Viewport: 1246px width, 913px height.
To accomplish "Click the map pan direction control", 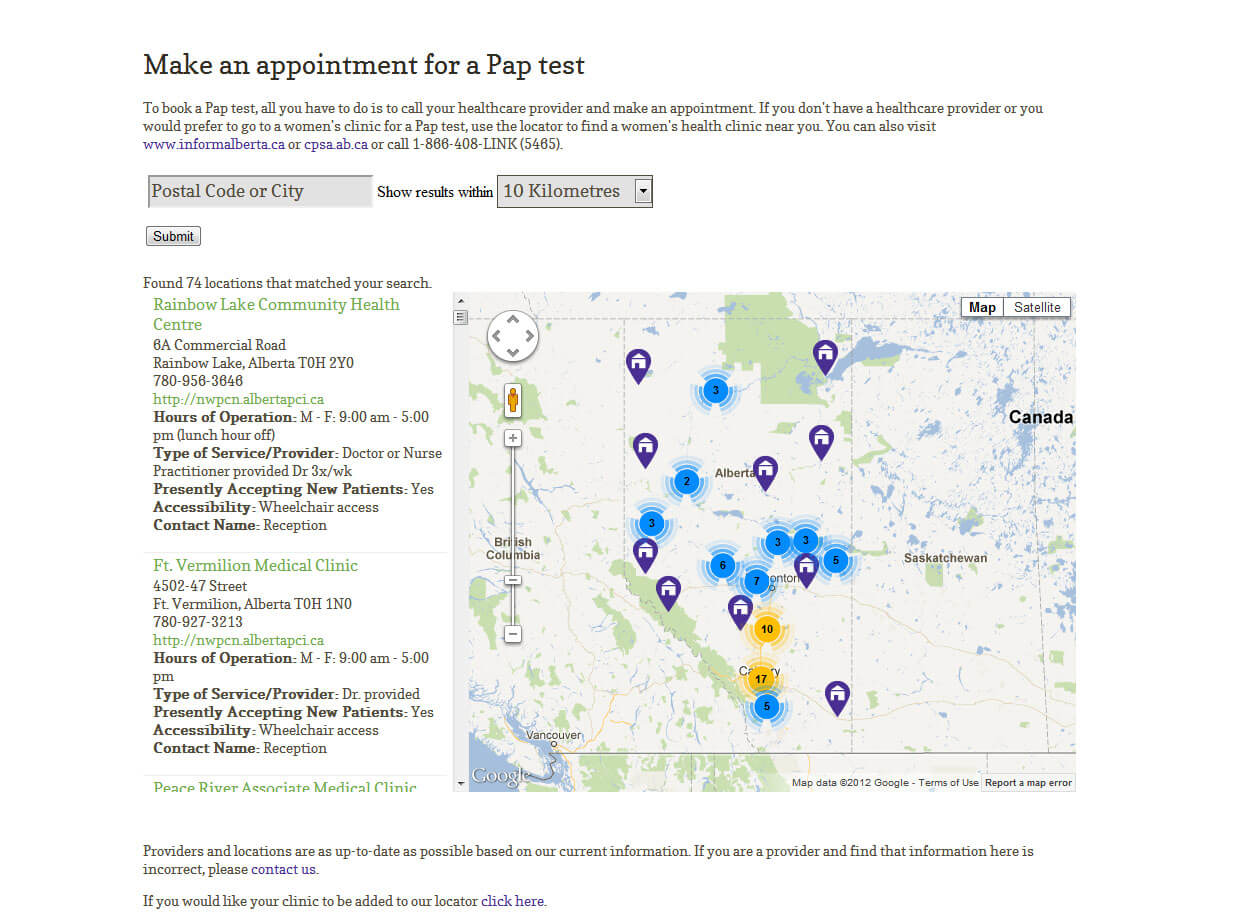I will point(513,336).
